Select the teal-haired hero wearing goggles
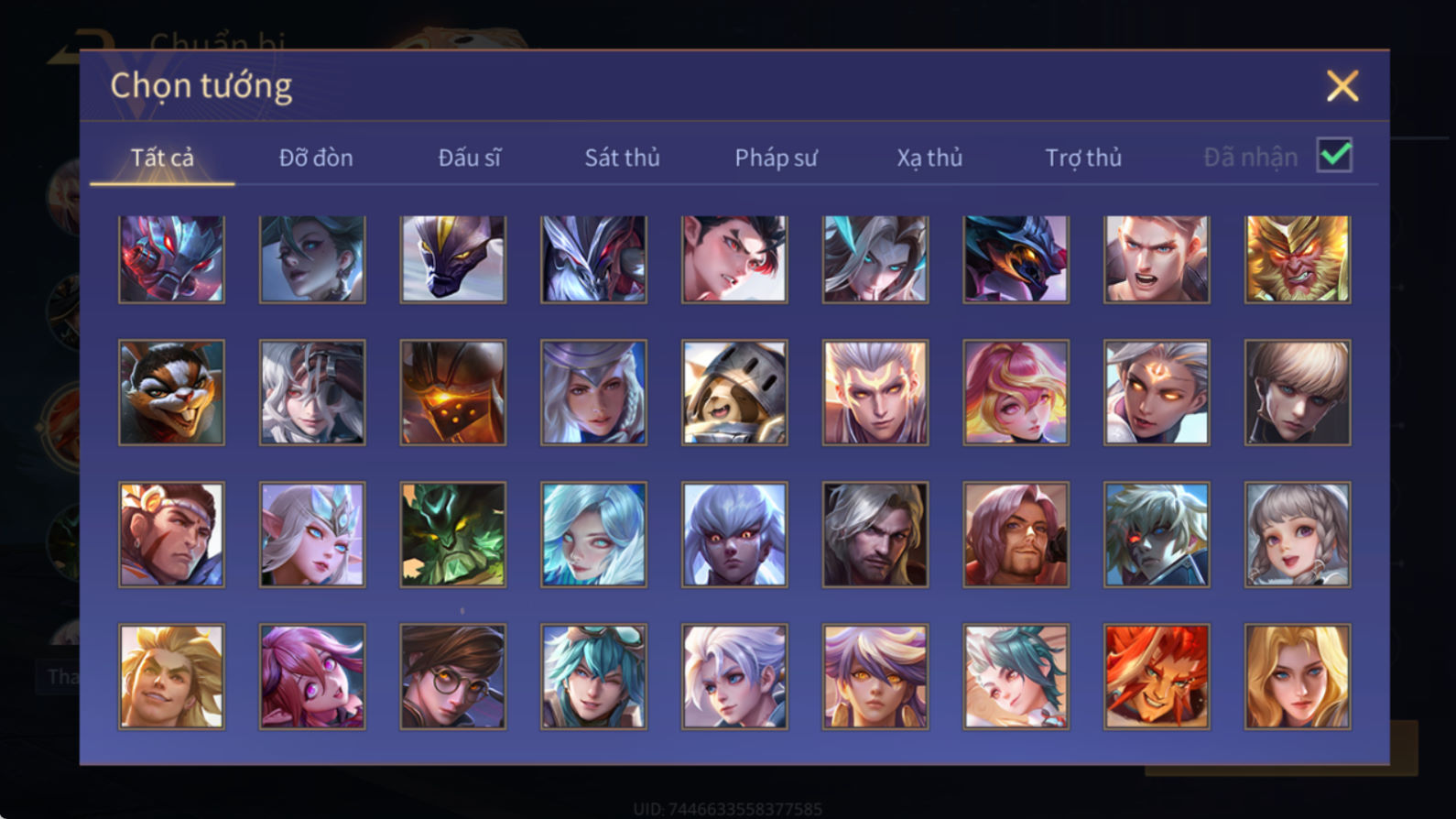Screen dimensions: 1456x819 [593, 677]
